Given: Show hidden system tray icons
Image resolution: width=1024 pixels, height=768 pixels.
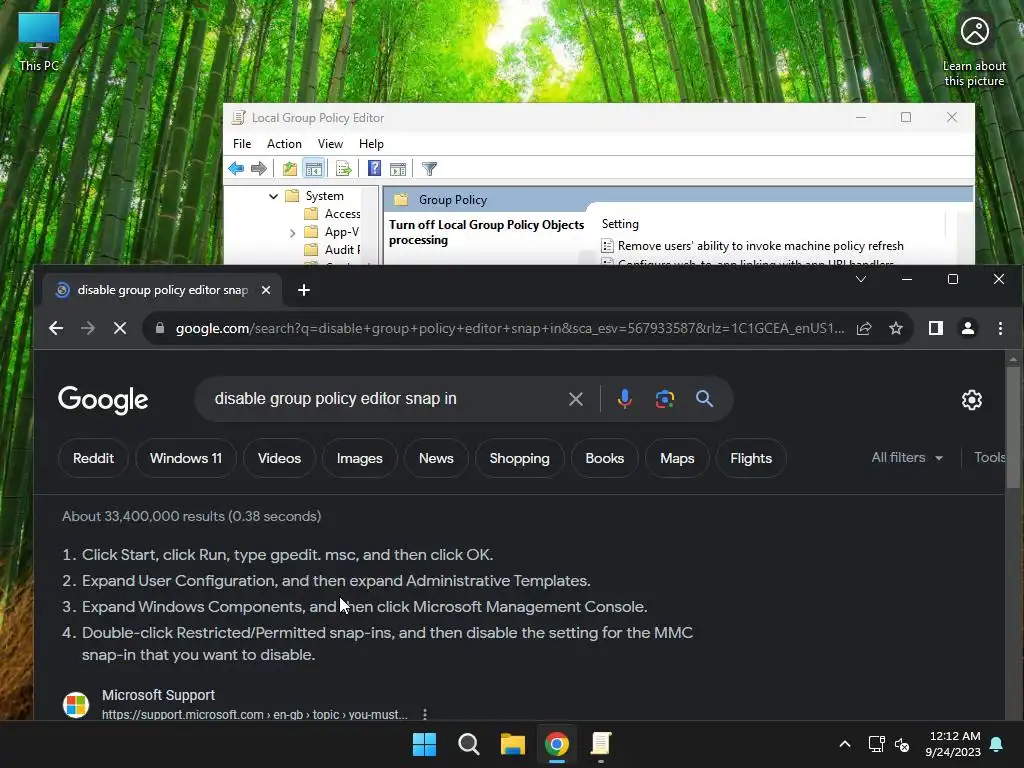Looking at the screenshot, I should (844, 744).
